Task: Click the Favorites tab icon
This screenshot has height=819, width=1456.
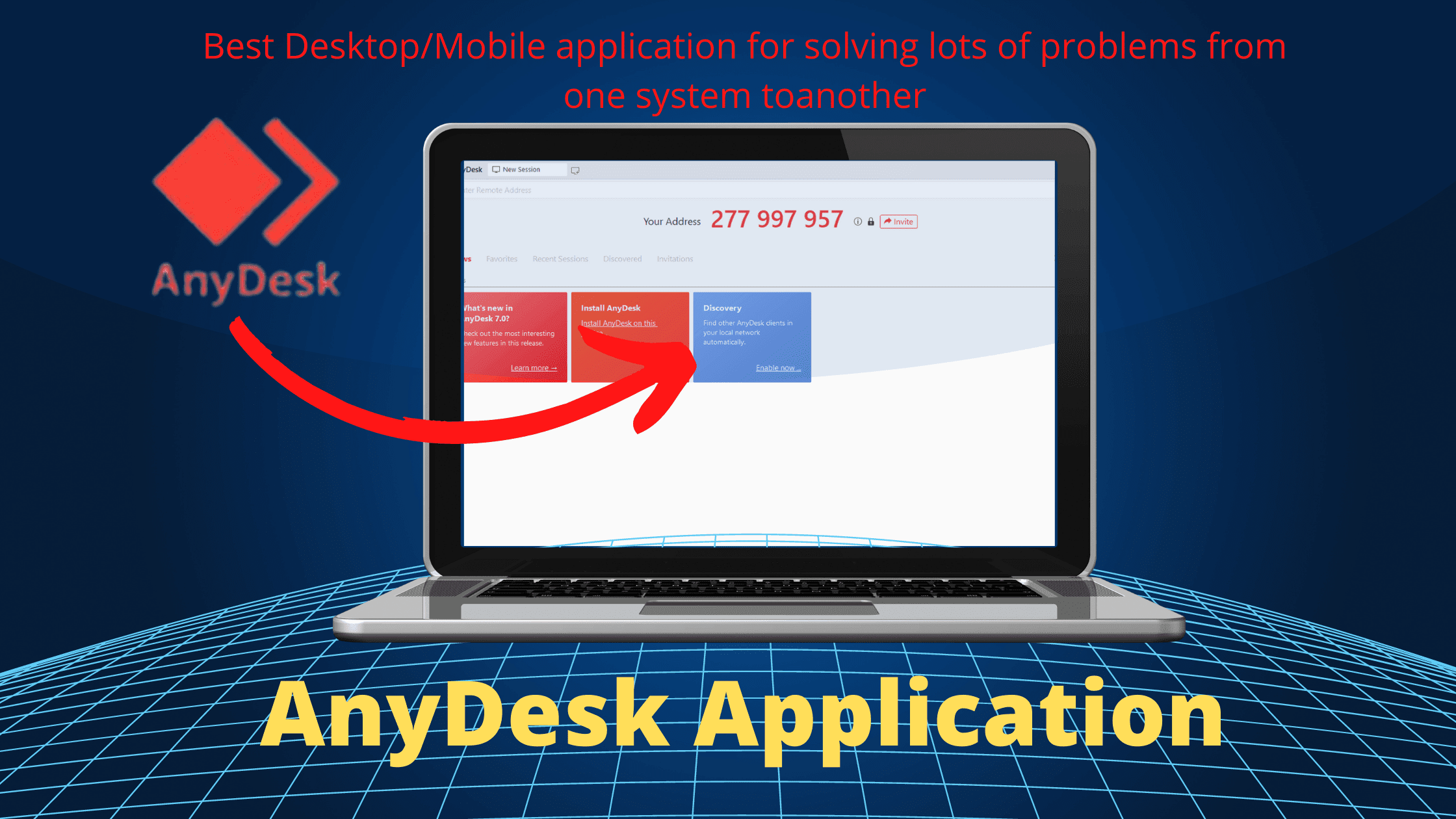Action: point(500,258)
